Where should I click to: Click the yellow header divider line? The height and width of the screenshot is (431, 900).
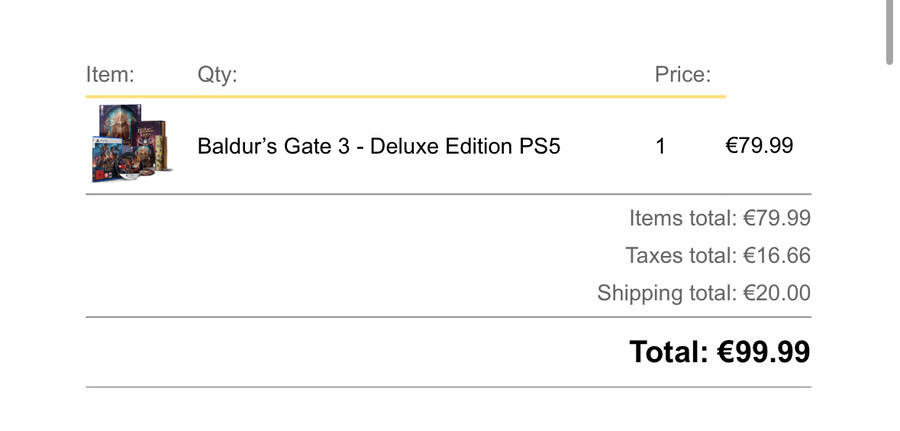point(406,96)
